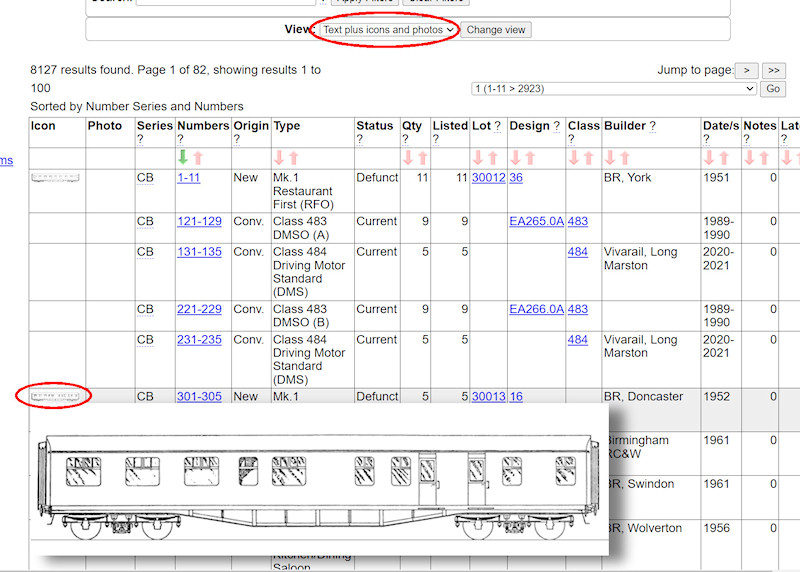
Task: Click Type column sort down arrow
Action: (x=279, y=158)
